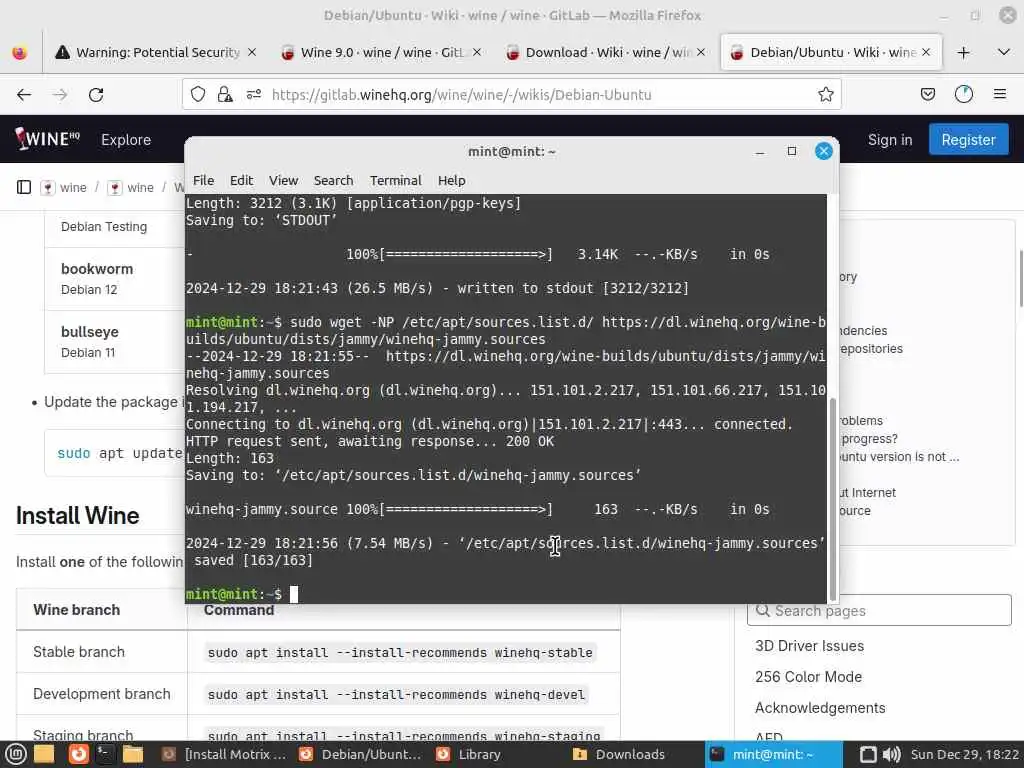The width and height of the screenshot is (1024, 768).
Task: Open the terminal Terminal menu
Action: [396, 180]
